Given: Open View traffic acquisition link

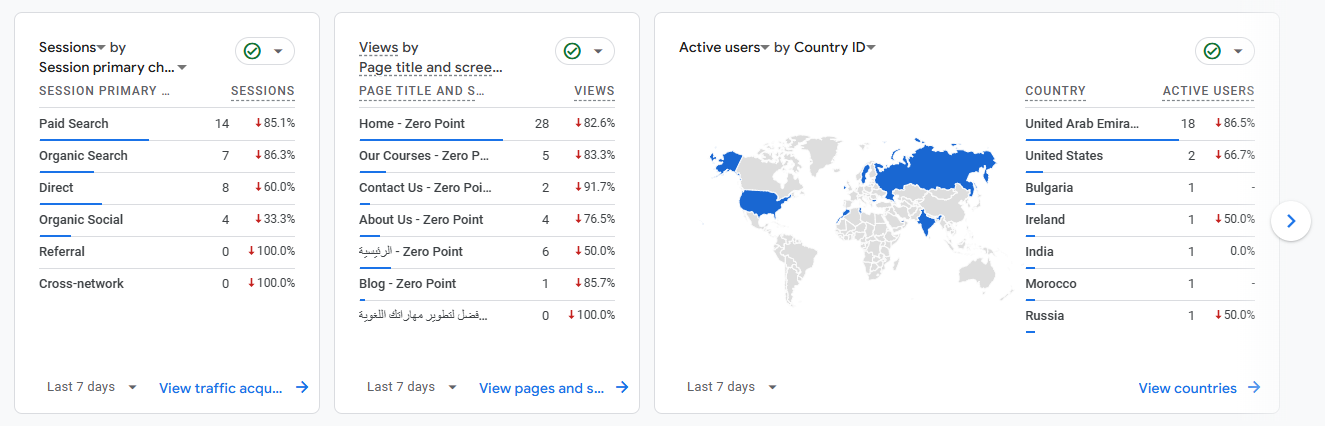Looking at the screenshot, I should 221,388.
